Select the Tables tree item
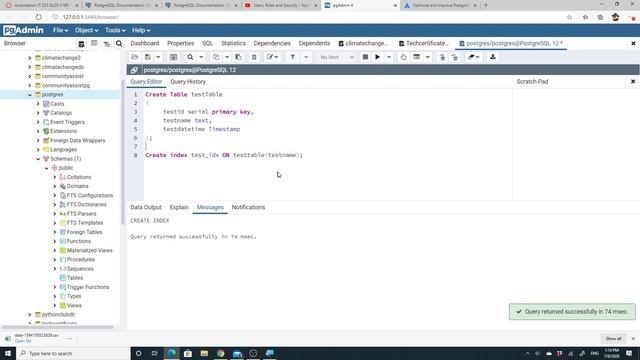The image size is (640, 360). point(75,278)
